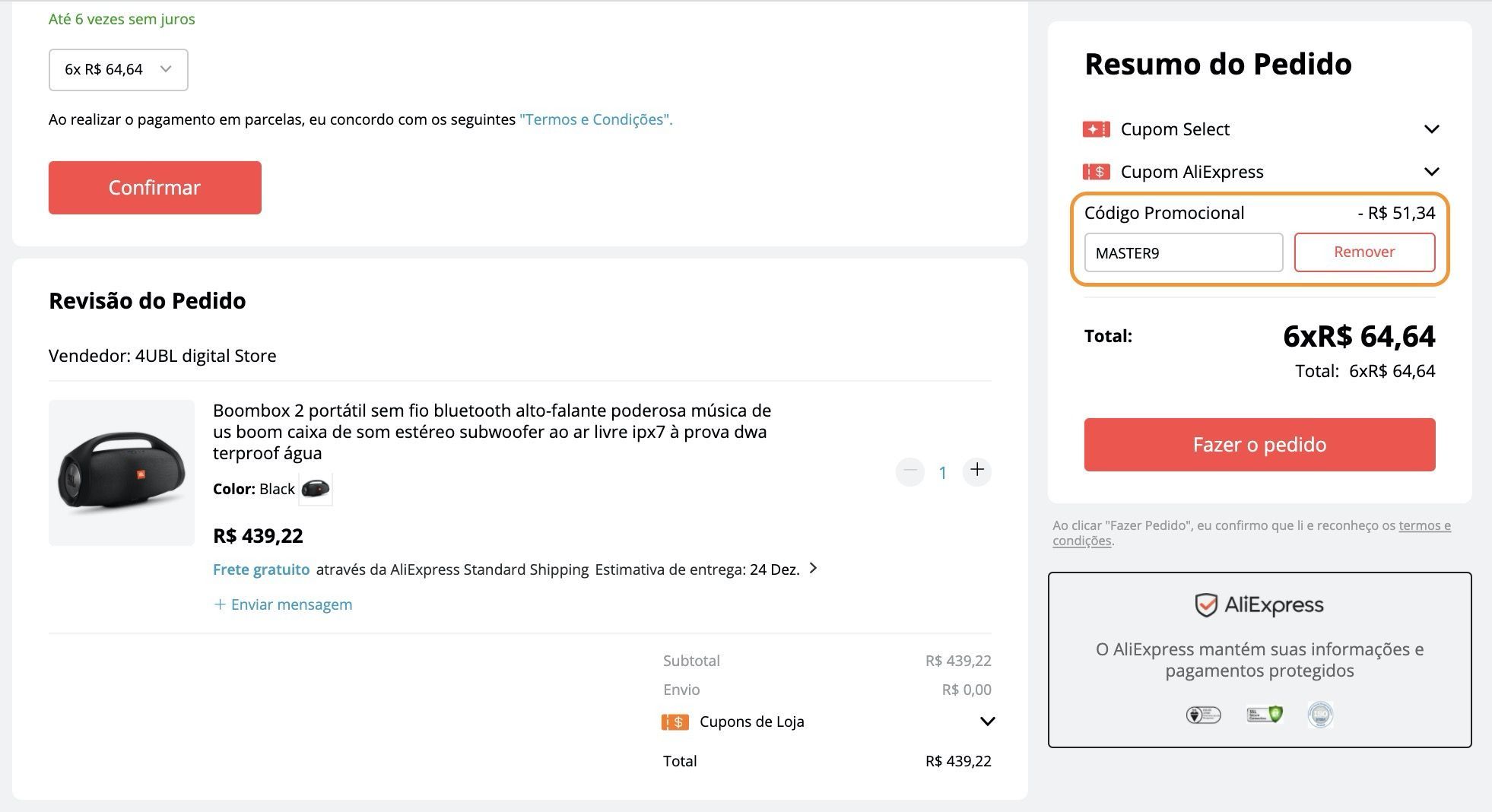Click the Fazer o pedido button
The height and width of the screenshot is (812, 1492).
[1259, 445]
